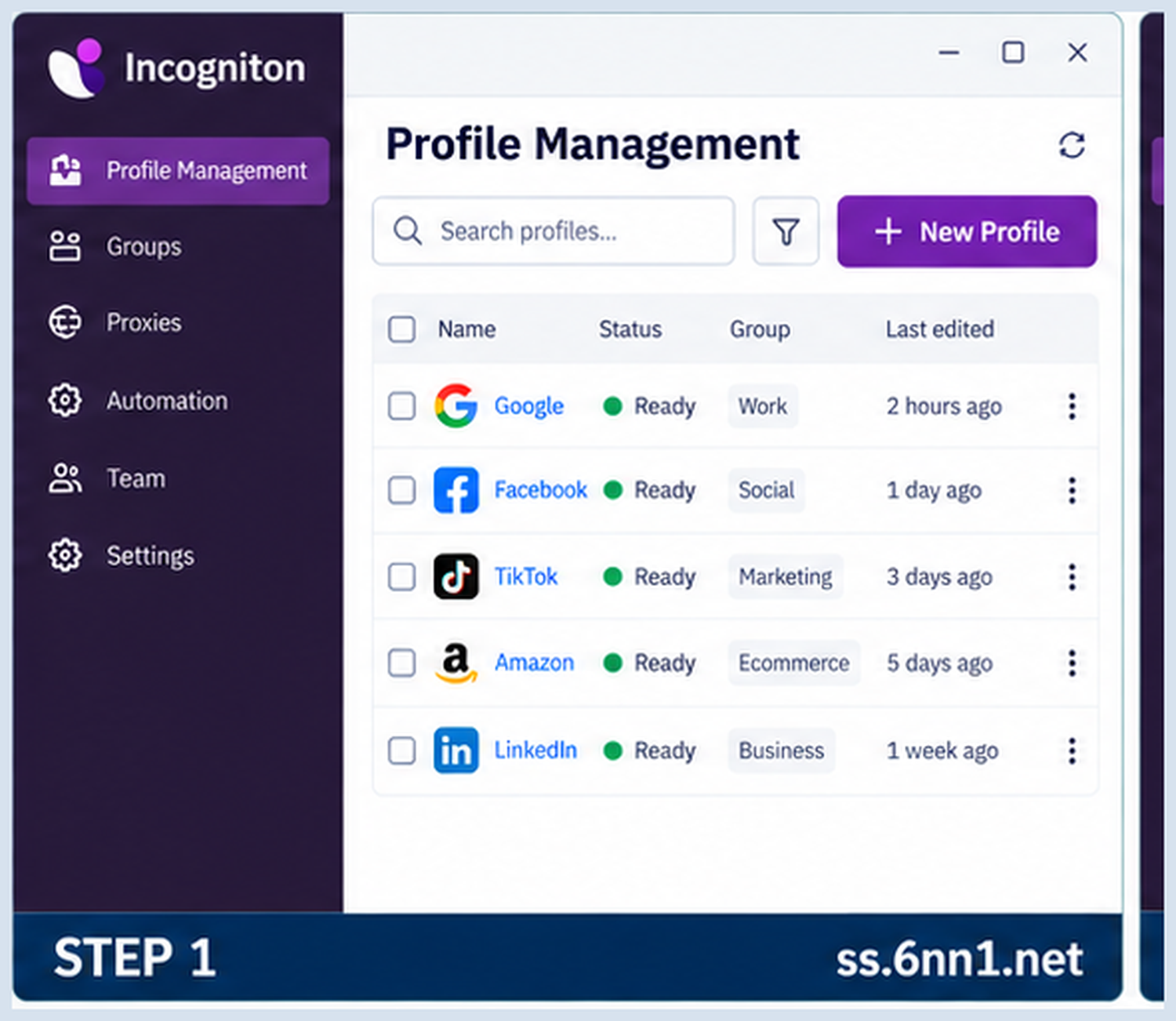Open more options for LinkedIn row
This screenshot has width=1176, height=1021.
point(1072,750)
